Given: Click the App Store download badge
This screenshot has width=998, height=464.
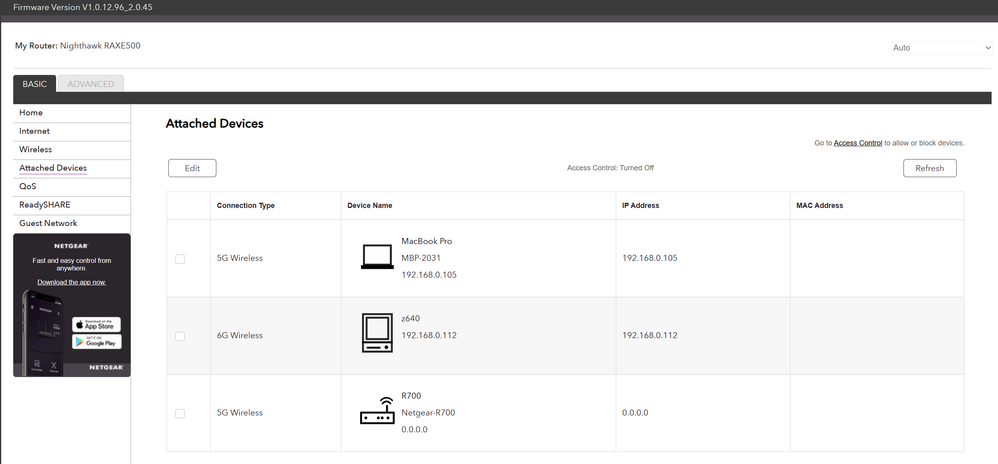Looking at the screenshot, I should click(96, 324).
